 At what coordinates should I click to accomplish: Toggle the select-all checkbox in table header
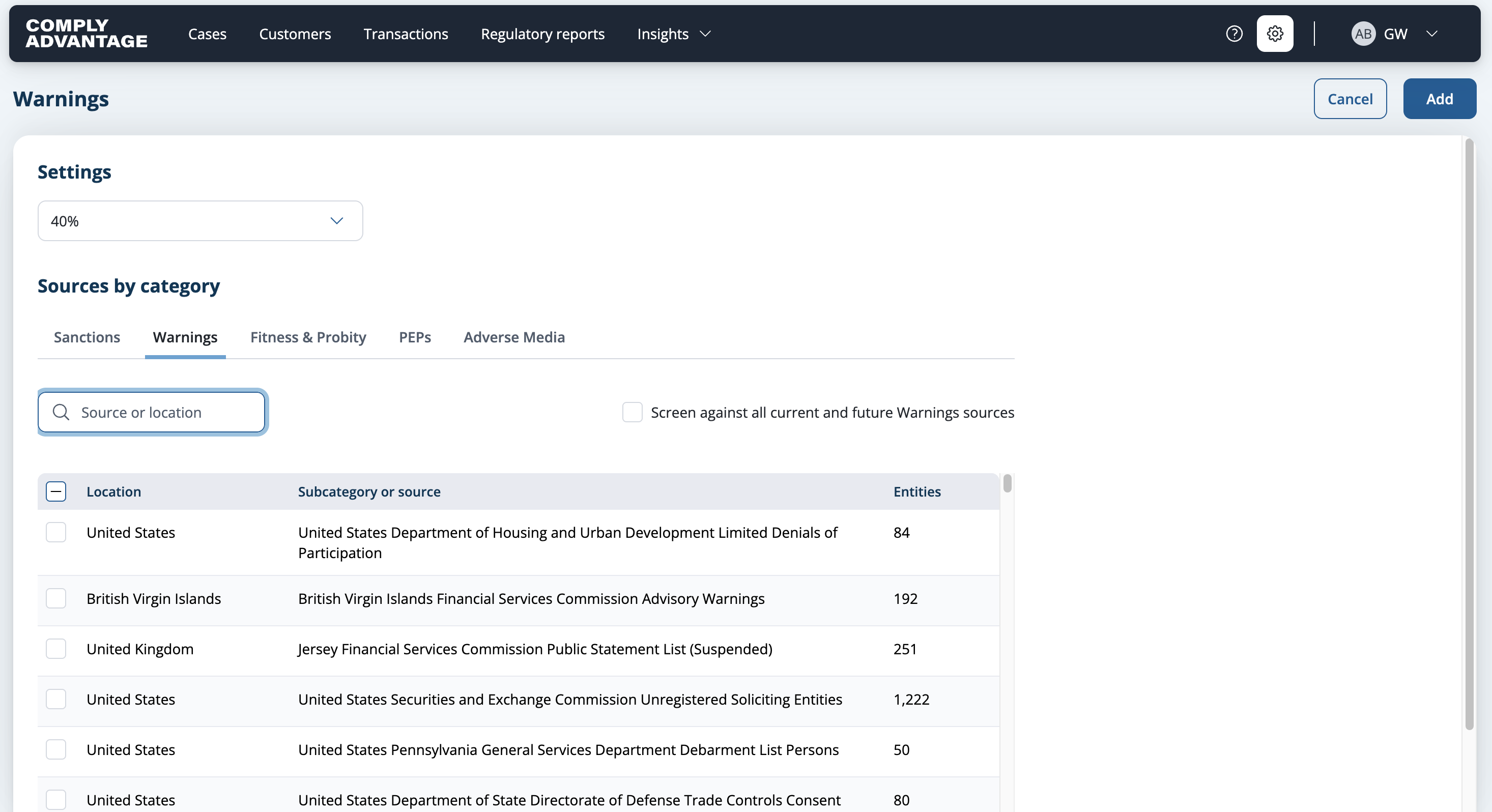click(x=55, y=491)
